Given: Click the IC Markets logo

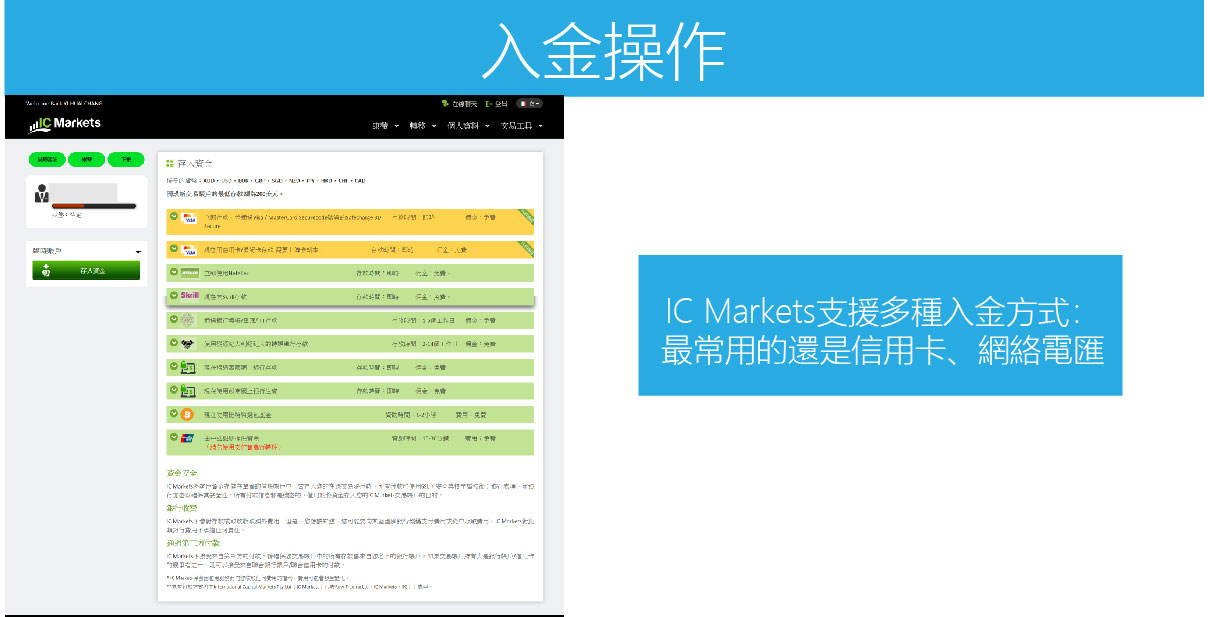Looking at the screenshot, I should [x=66, y=124].
